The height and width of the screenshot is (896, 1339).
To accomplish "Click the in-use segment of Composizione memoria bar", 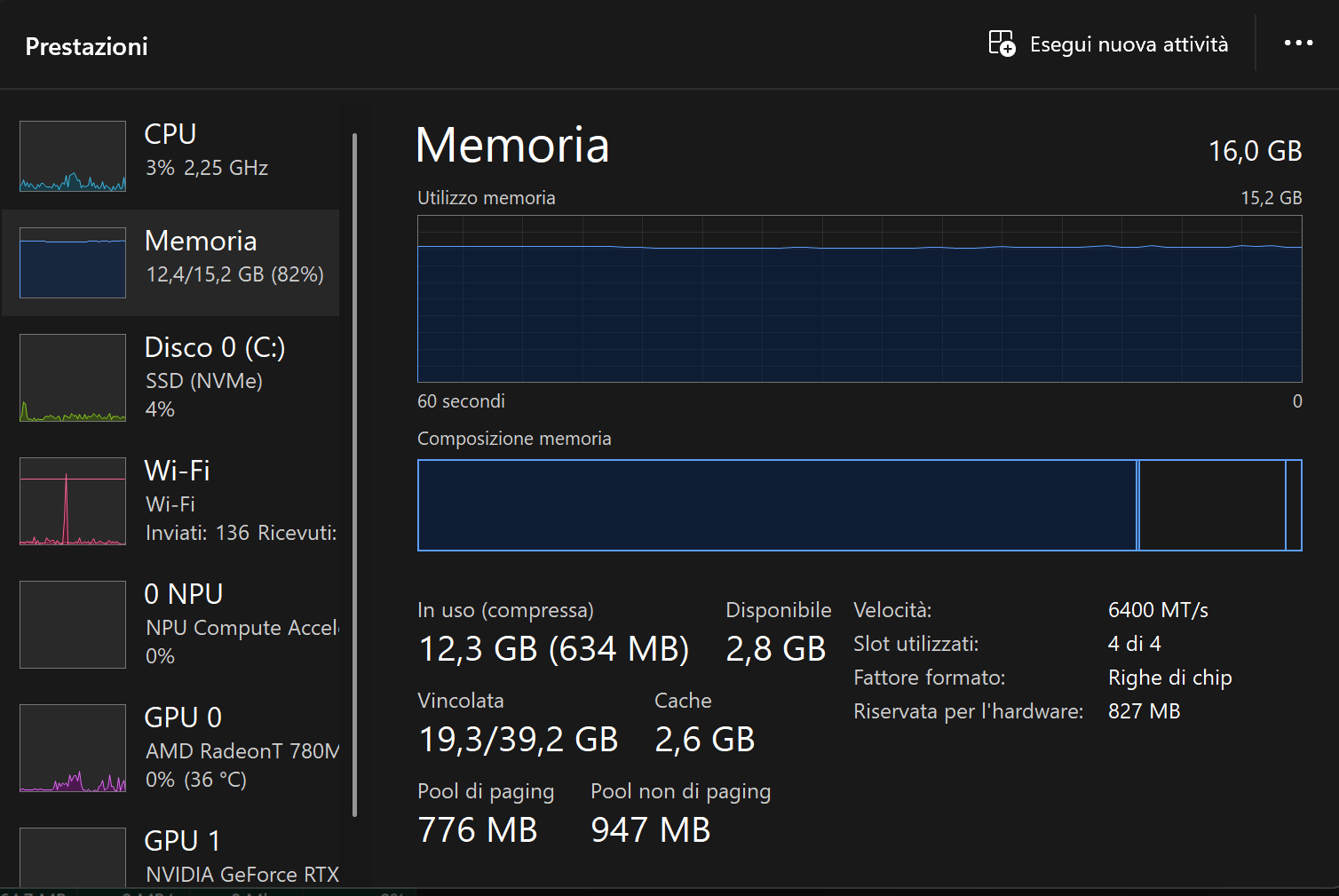I will [777, 505].
